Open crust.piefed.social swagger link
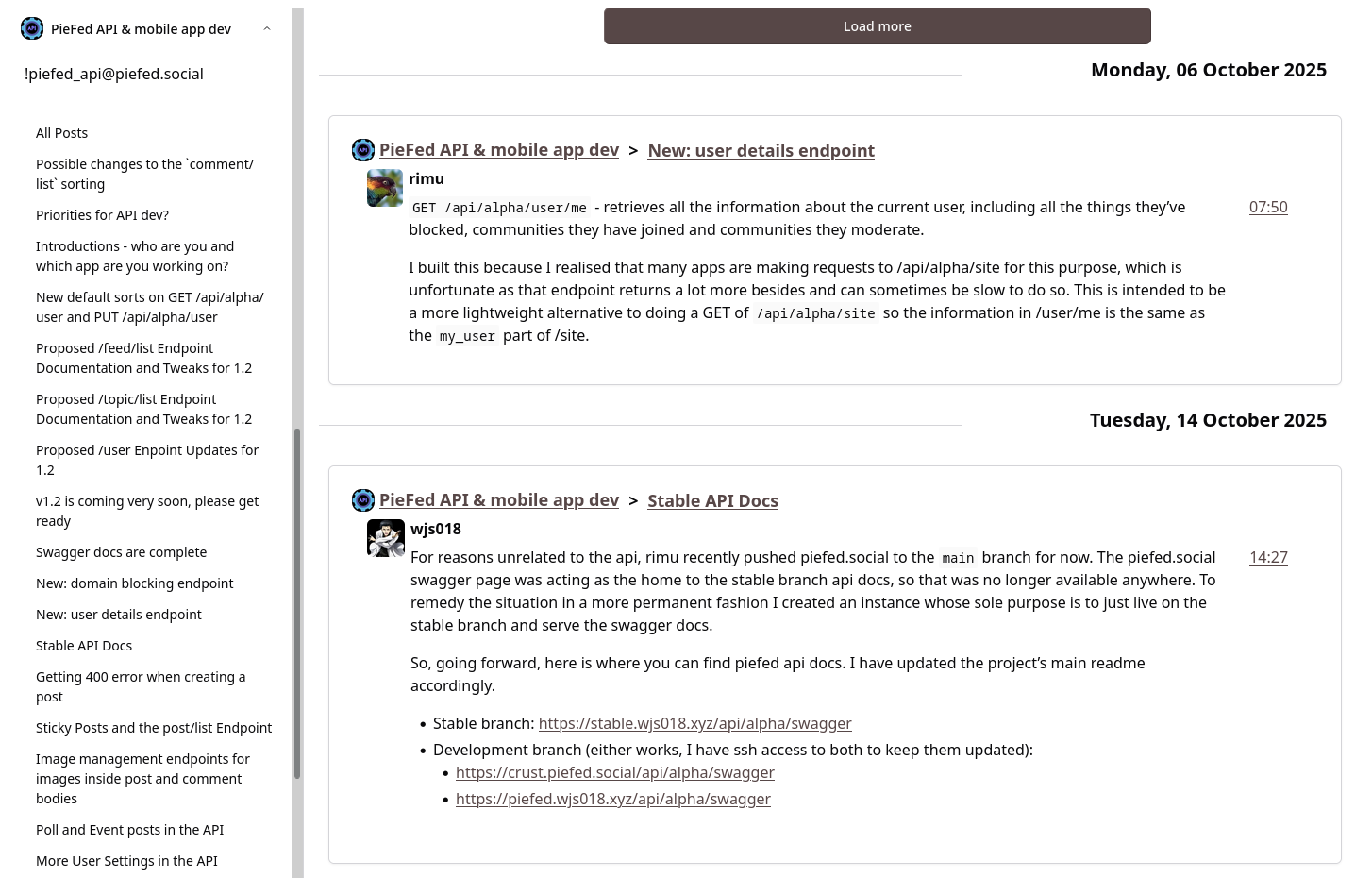 pos(614,773)
